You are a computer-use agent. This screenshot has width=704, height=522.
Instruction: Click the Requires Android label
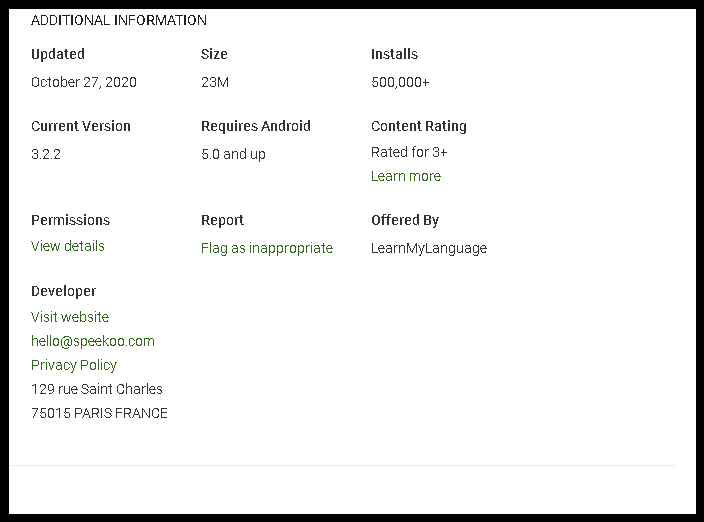click(x=256, y=126)
